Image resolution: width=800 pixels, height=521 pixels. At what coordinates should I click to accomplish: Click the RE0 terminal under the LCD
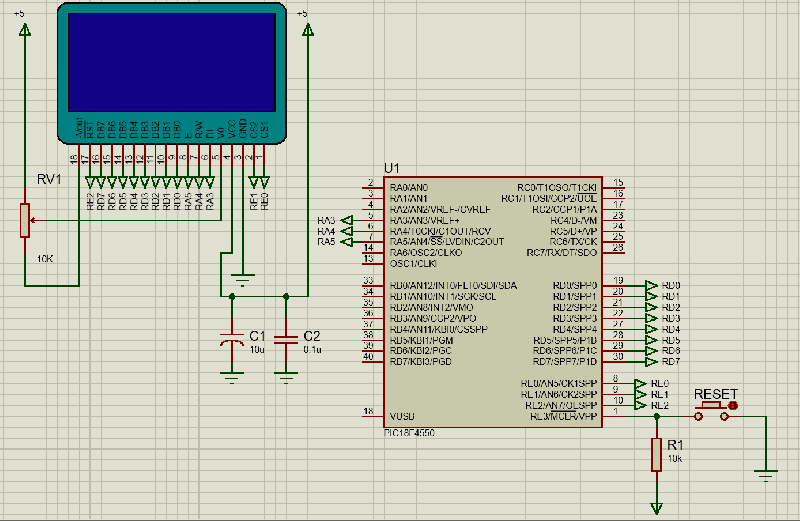[x=264, y=182]
